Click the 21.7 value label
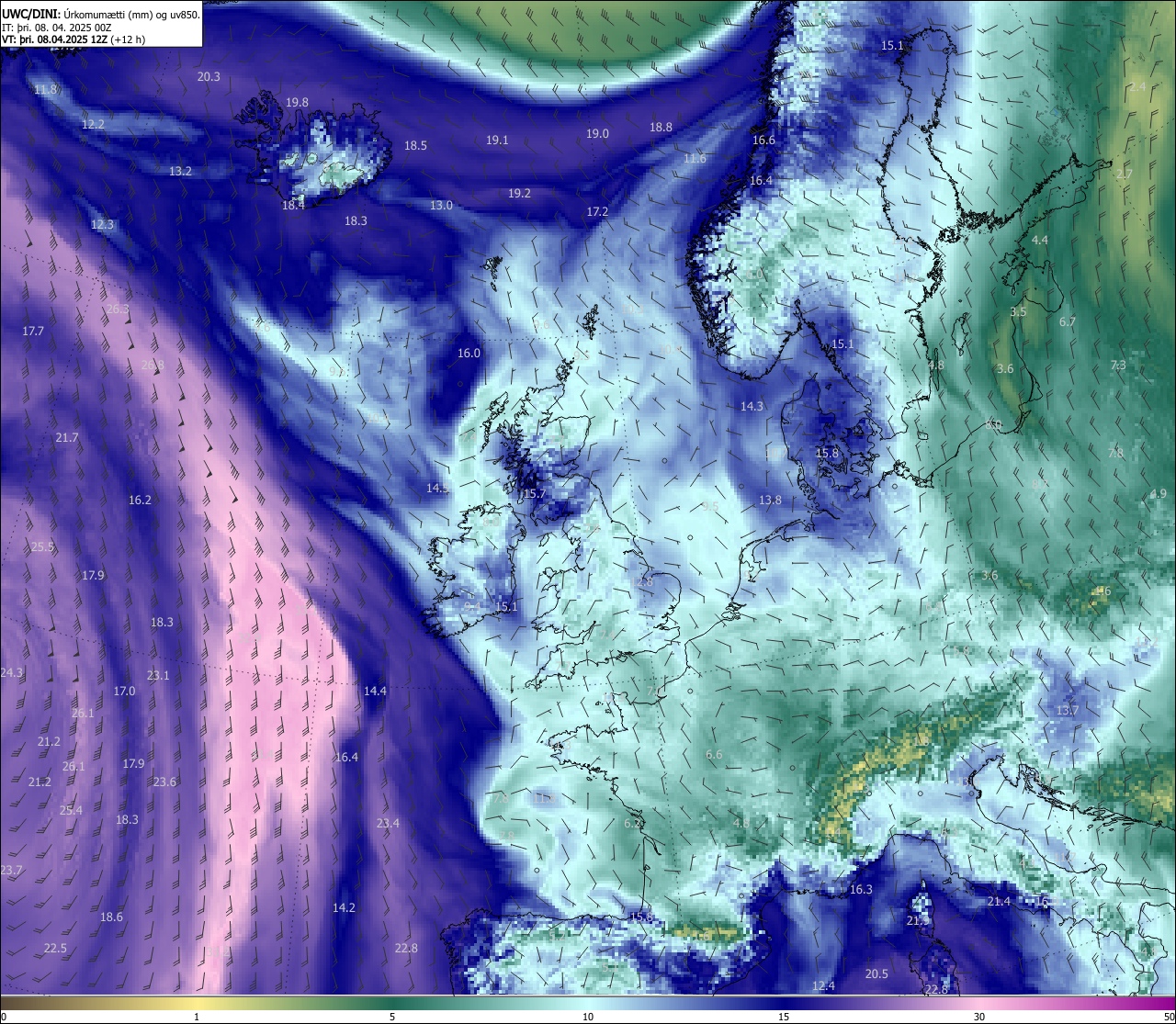The image size is (1176, 1024). 67,438
